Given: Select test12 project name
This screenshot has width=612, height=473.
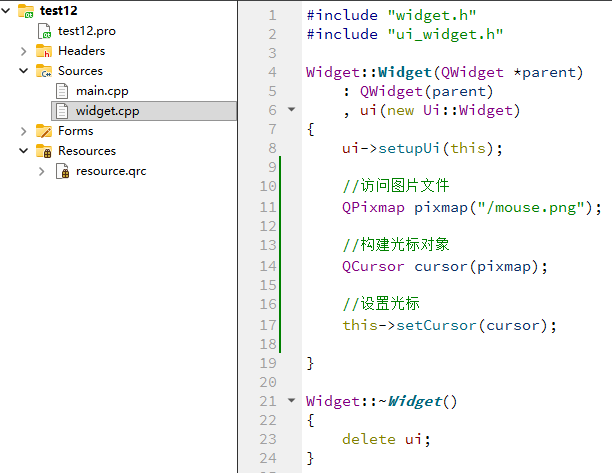Looking at the screenshot, I should click(59, 11).
